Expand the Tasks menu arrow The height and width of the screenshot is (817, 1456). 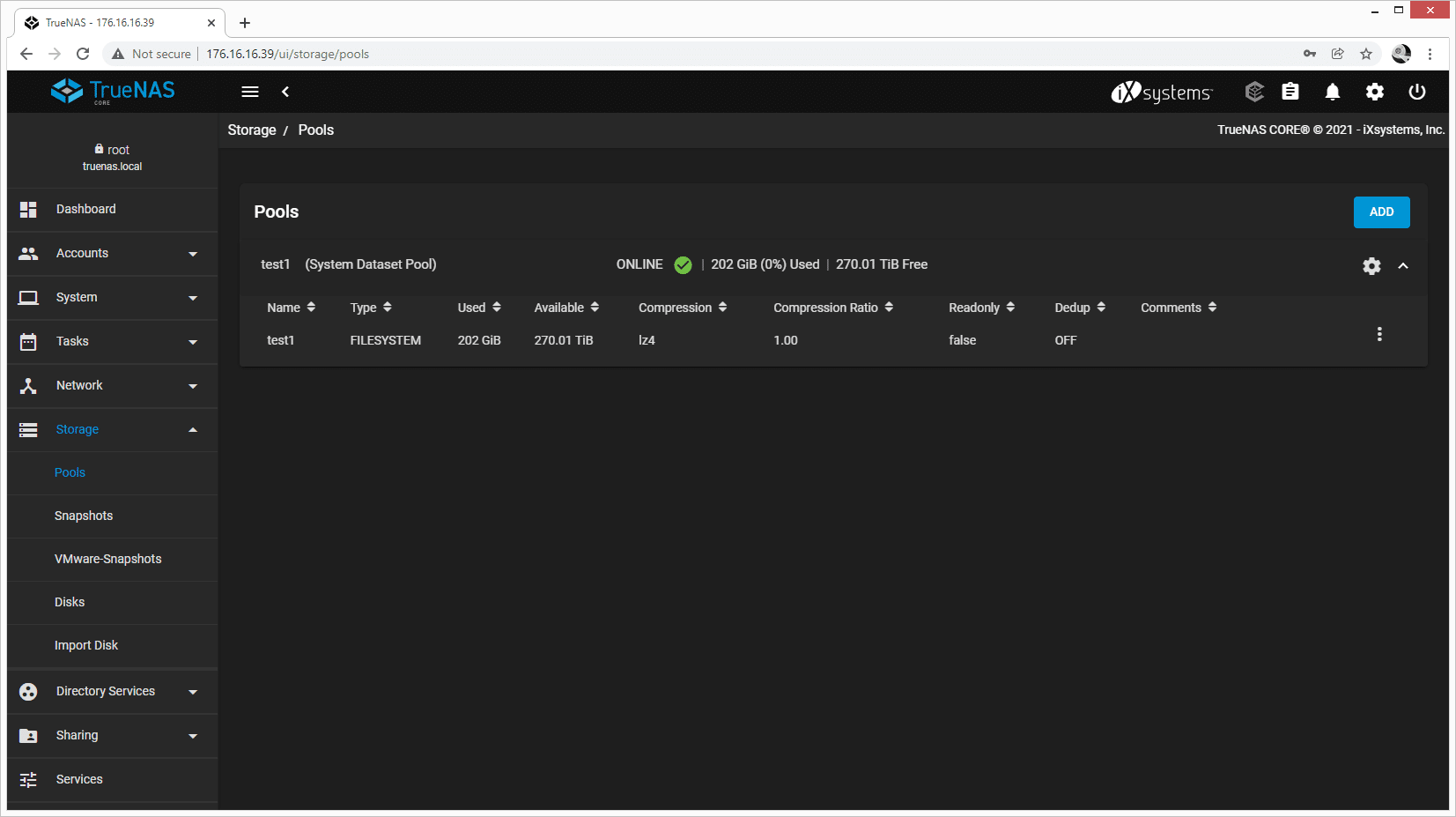193,342
